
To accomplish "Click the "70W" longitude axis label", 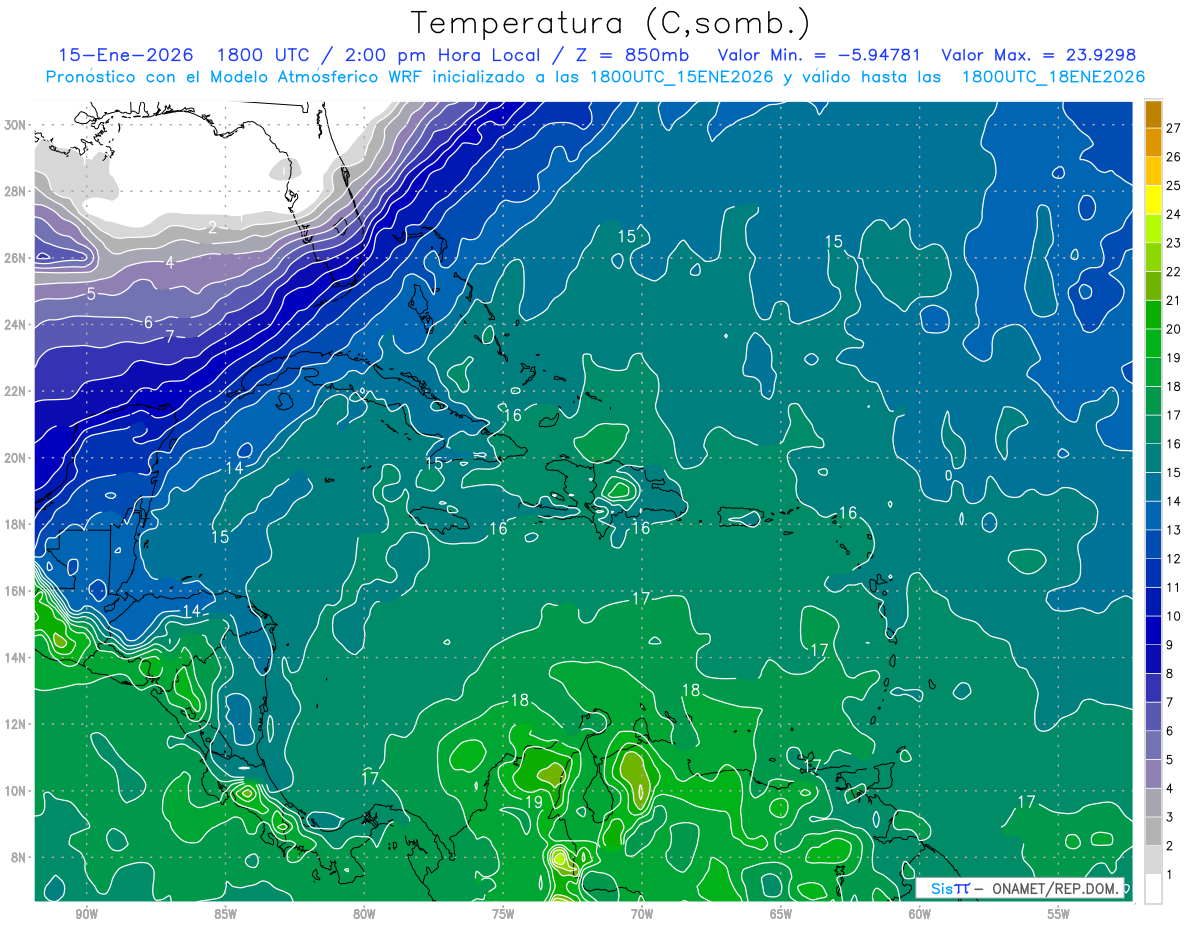I will pyautogui.click(x=642, y=914).
